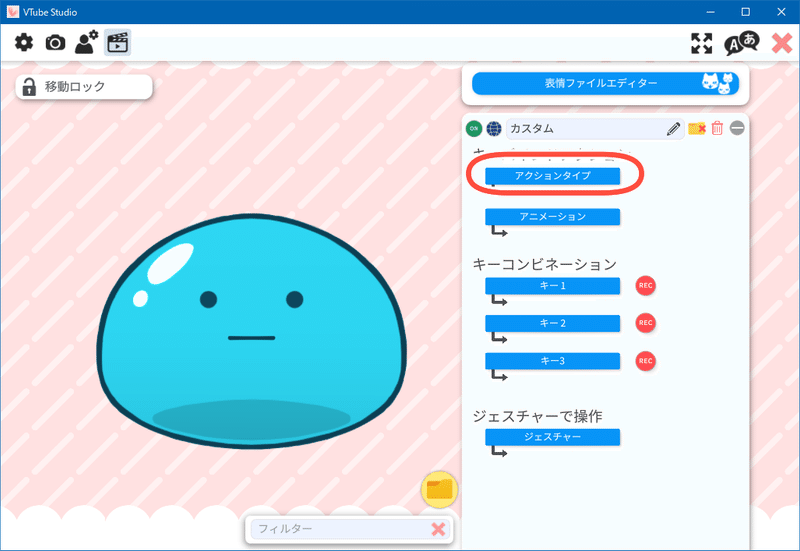This screenshot has width=800, height=551.
Task: Collapse the hotkey with grey minus icon
Action: (x=737, y=128)
